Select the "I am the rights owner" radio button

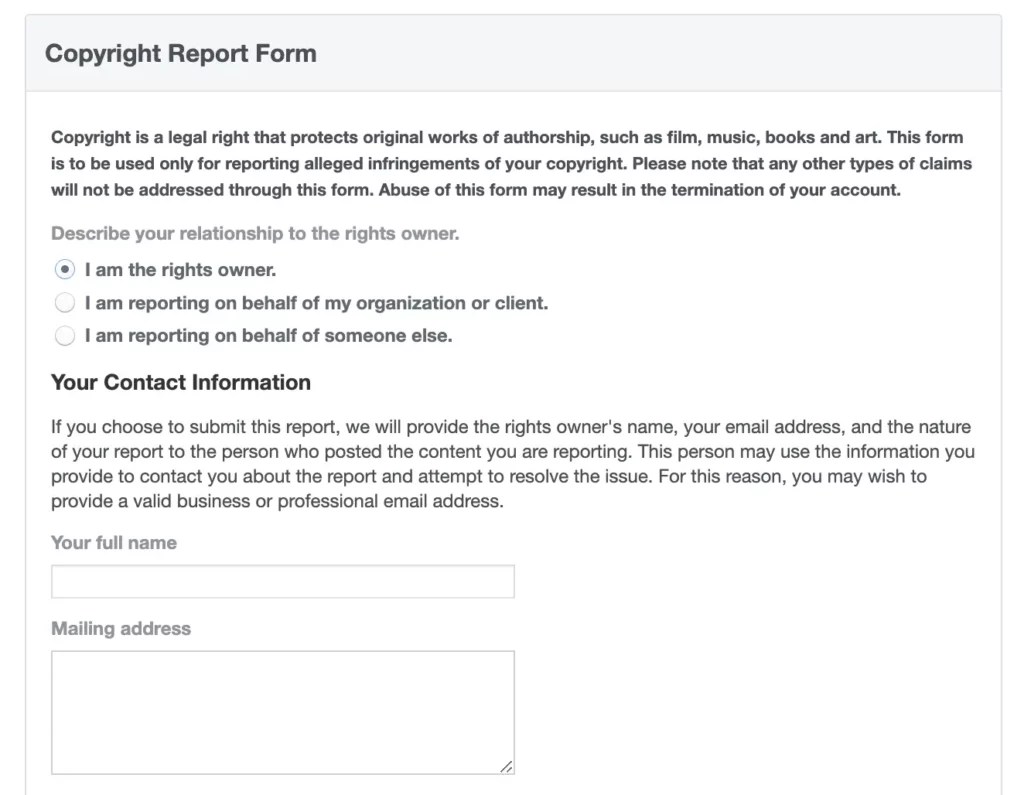coord(65,270)
